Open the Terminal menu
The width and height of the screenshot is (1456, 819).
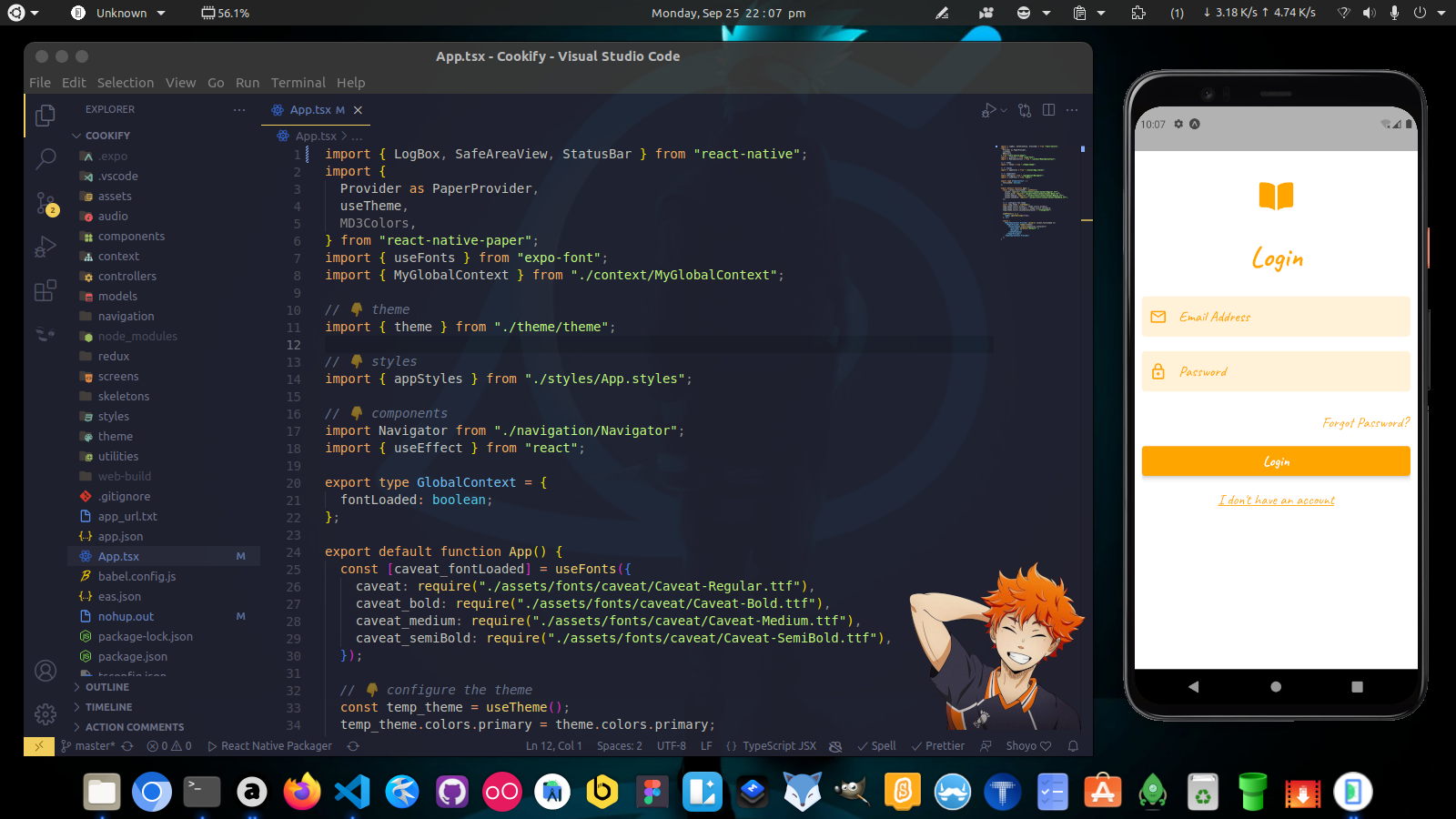click(x=298, y=83)
